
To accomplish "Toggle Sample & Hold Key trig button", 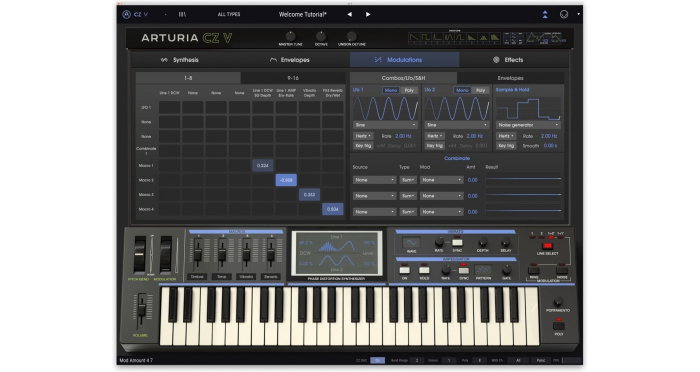I will tap(506, 146).
